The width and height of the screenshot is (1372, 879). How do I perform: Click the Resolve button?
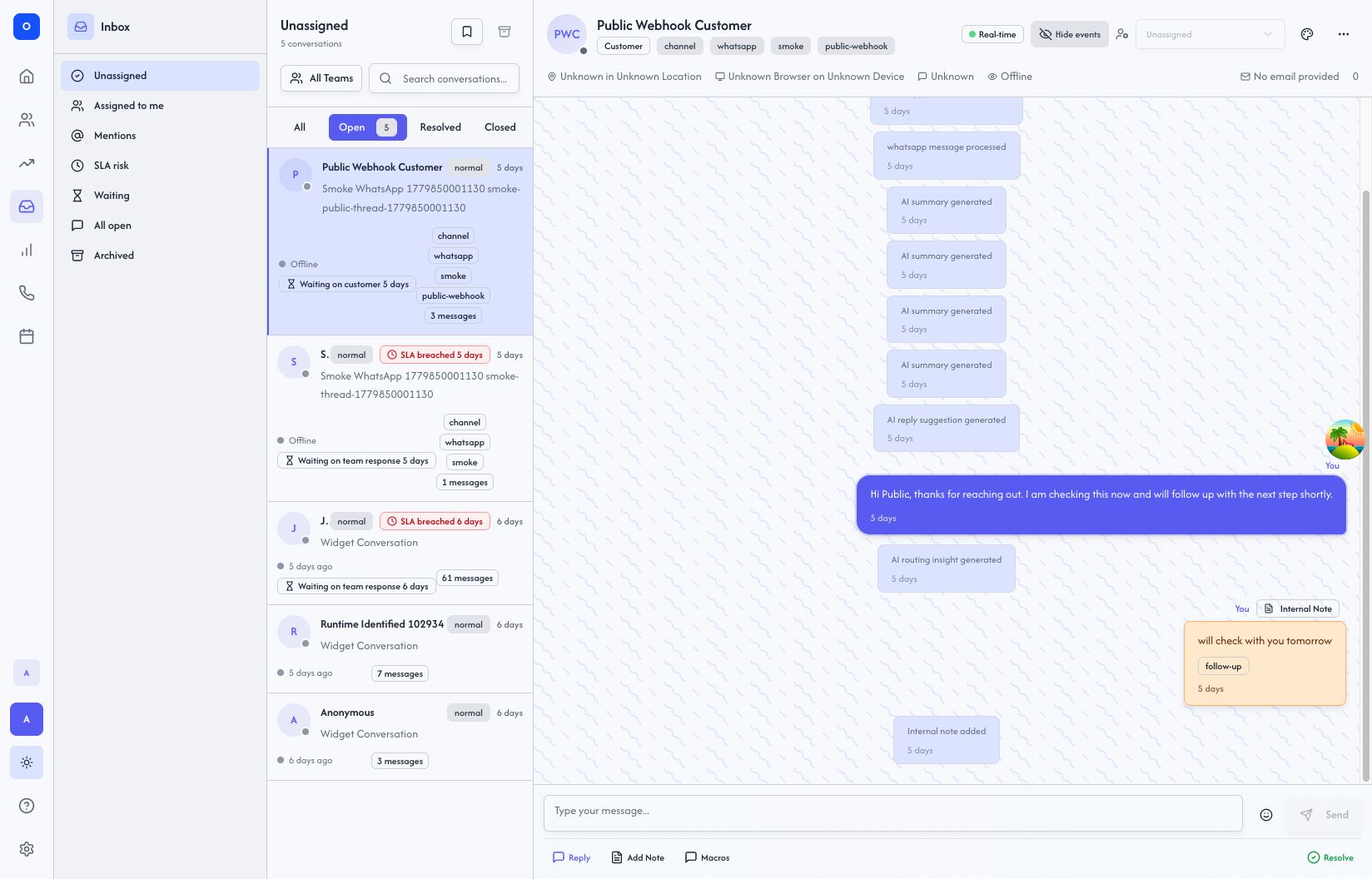point(1330,857)
